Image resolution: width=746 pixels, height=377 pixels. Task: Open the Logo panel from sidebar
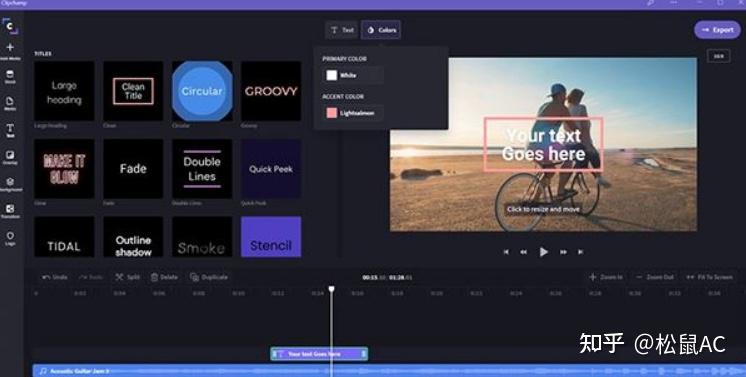(x=10, y=238)
